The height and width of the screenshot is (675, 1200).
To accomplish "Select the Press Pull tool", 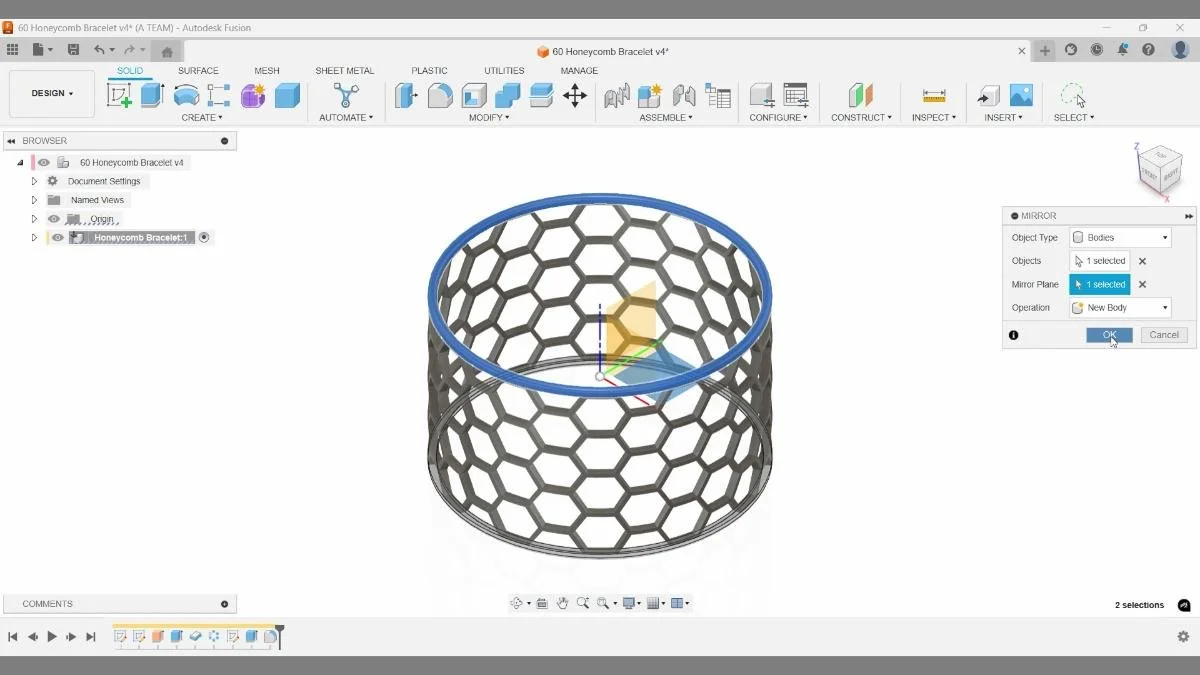I will pyautogui.click(x=406, y=95).
